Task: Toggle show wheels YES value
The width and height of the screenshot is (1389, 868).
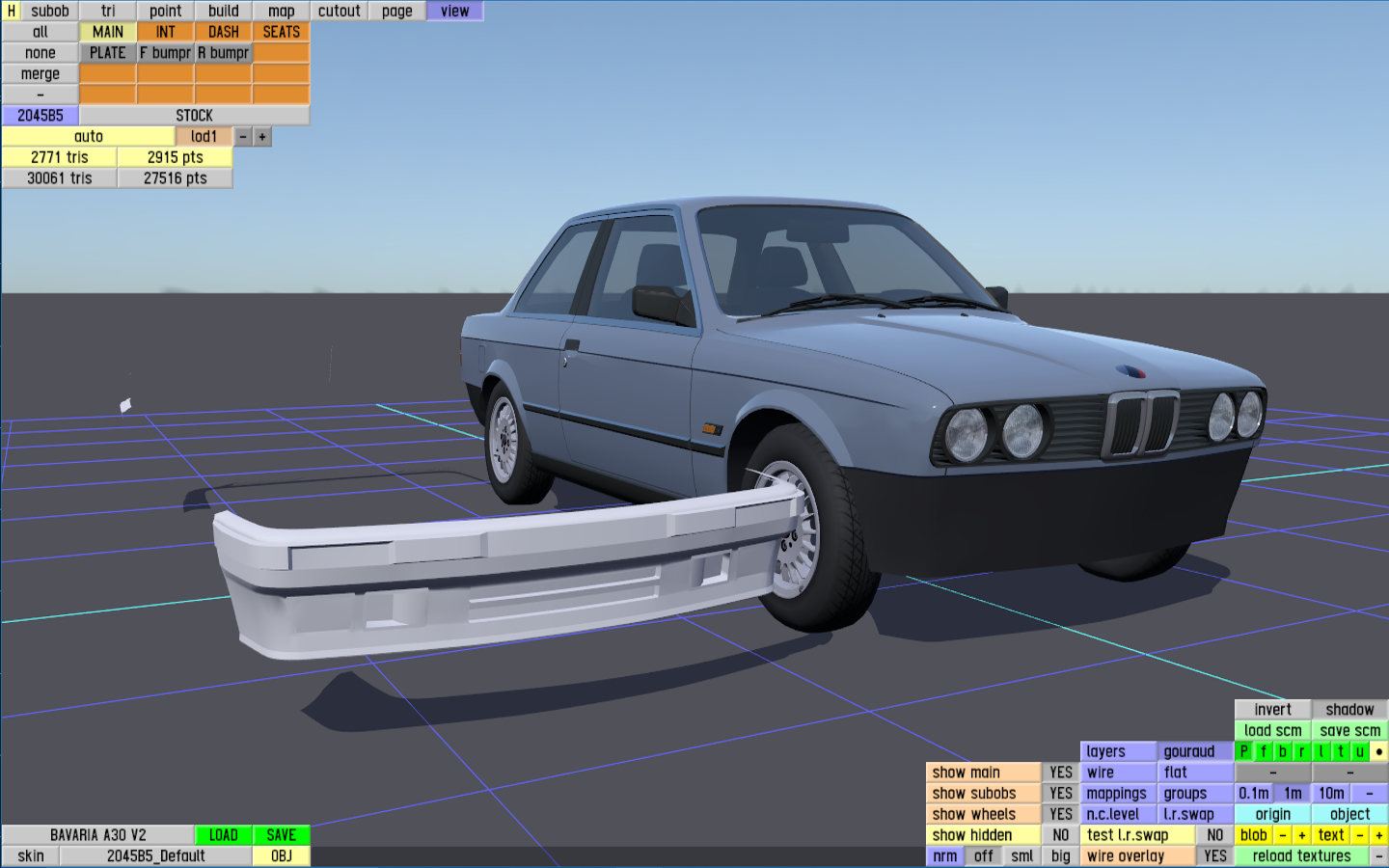Action: (1061, 815)
